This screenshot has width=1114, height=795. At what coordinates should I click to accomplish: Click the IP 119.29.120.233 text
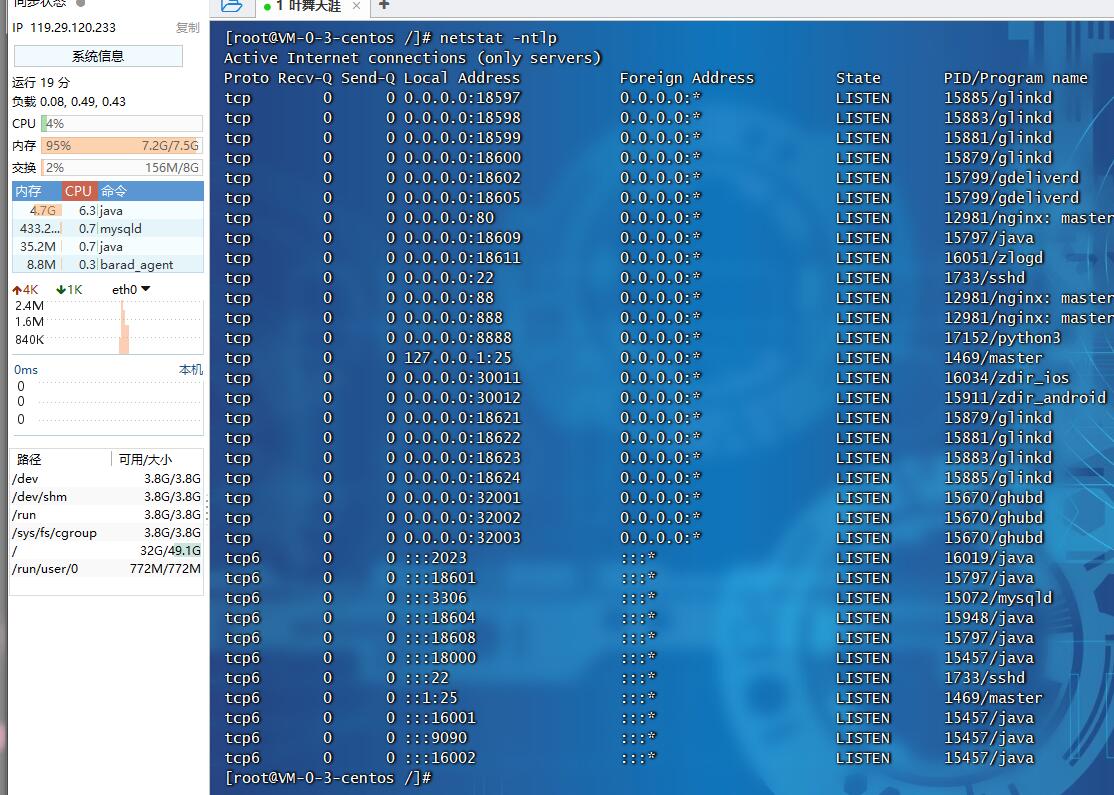pos(64,28)
